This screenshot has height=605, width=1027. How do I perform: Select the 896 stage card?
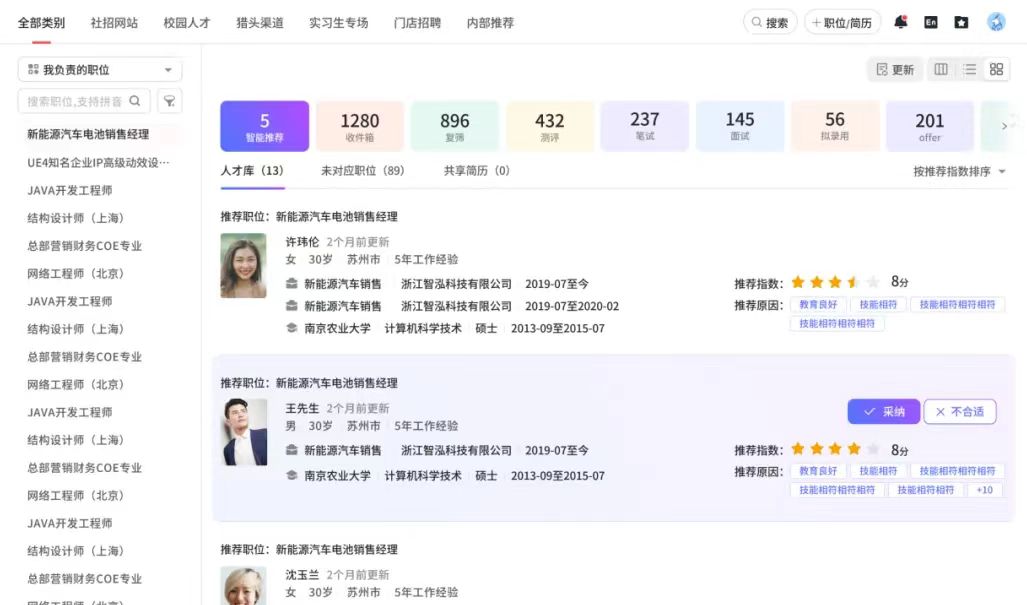(x=455, y=126)
